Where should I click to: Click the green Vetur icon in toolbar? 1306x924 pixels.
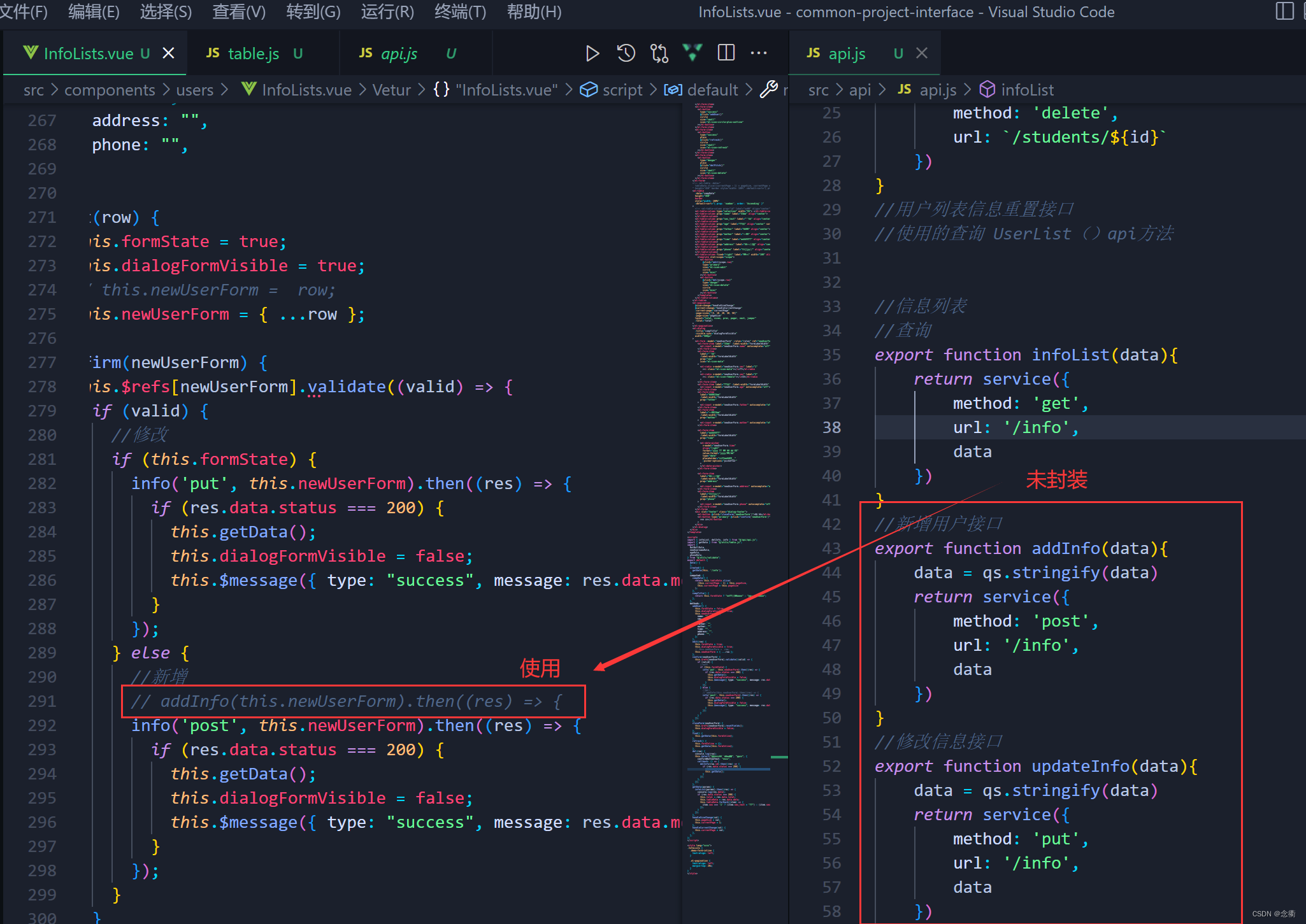tap(692, 53)
